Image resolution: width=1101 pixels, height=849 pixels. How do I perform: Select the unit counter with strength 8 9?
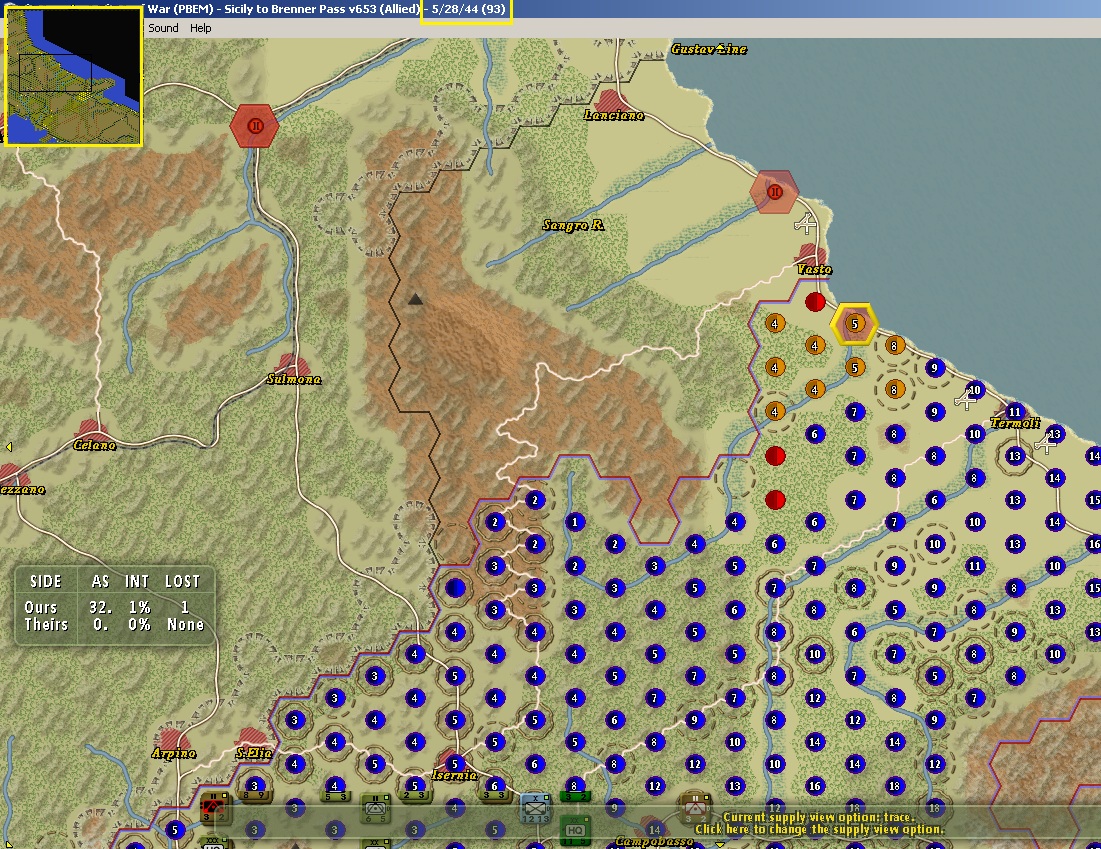pyautogui.click(x=255, y=795)
